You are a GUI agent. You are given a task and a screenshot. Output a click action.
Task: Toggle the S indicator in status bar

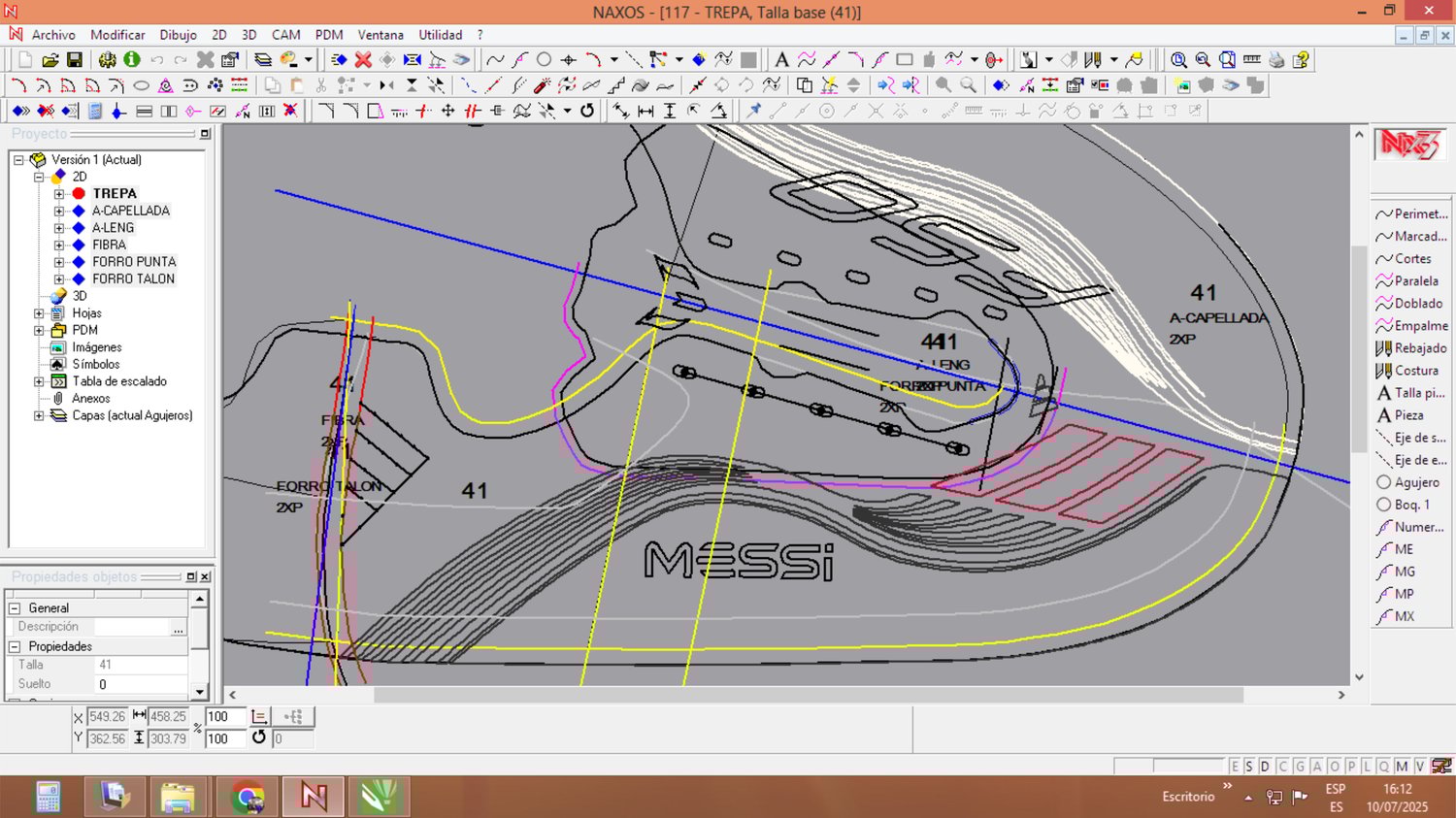pos(1249,767)
